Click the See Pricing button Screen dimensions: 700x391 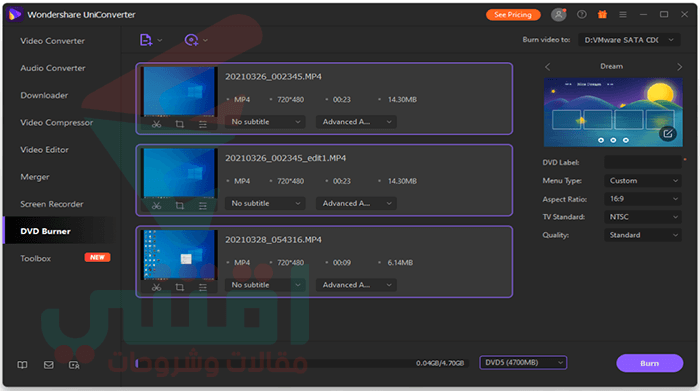point(513,15)
